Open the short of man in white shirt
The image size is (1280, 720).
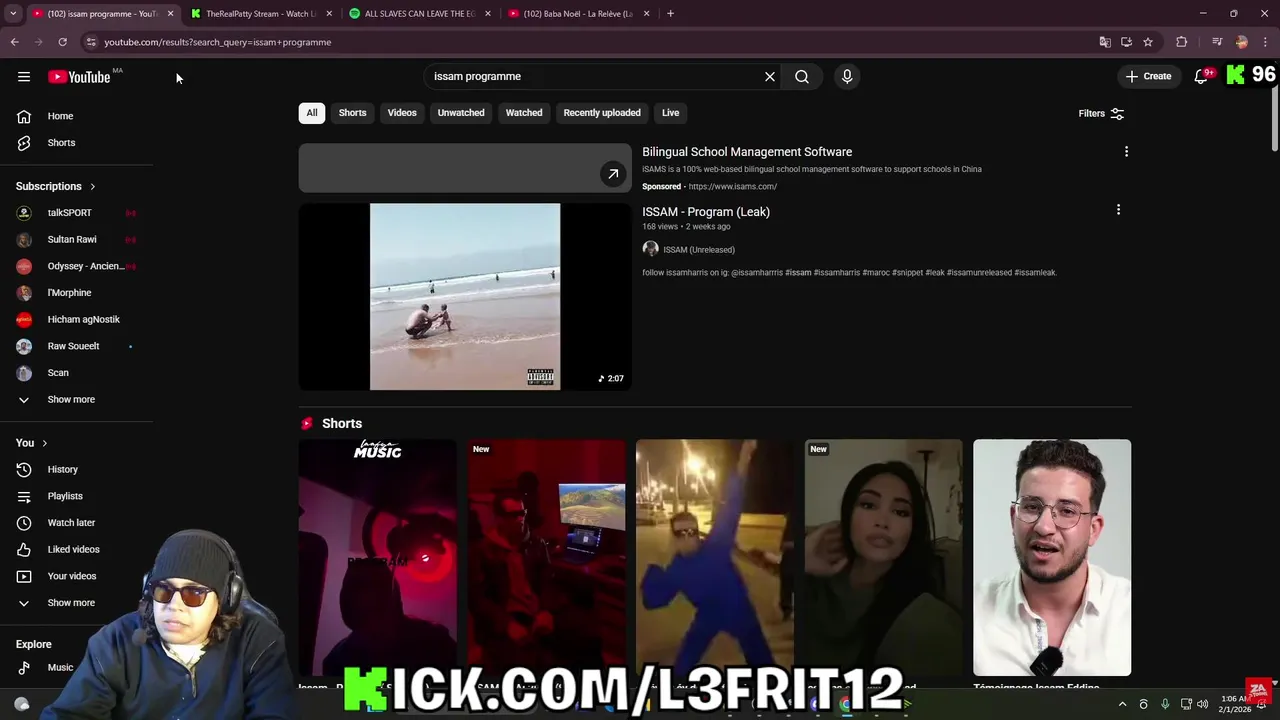[1052, 558]
